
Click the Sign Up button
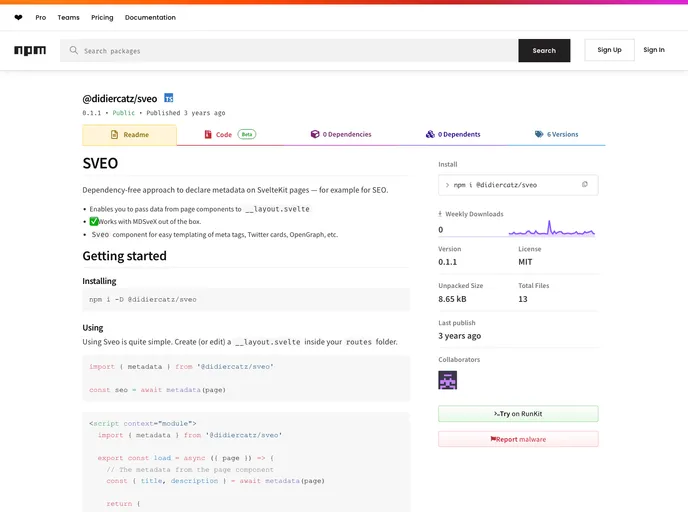pyautogui.click(x=609, y=50)
